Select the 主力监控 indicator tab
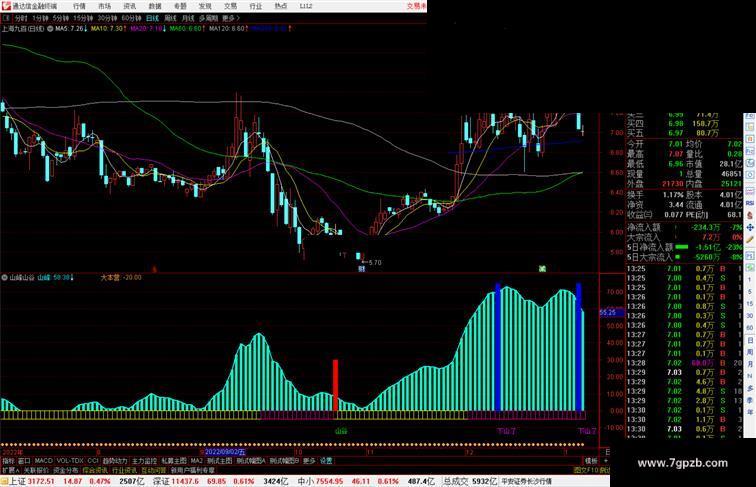This screenshot has height=487, width=756. click(144, 461)
